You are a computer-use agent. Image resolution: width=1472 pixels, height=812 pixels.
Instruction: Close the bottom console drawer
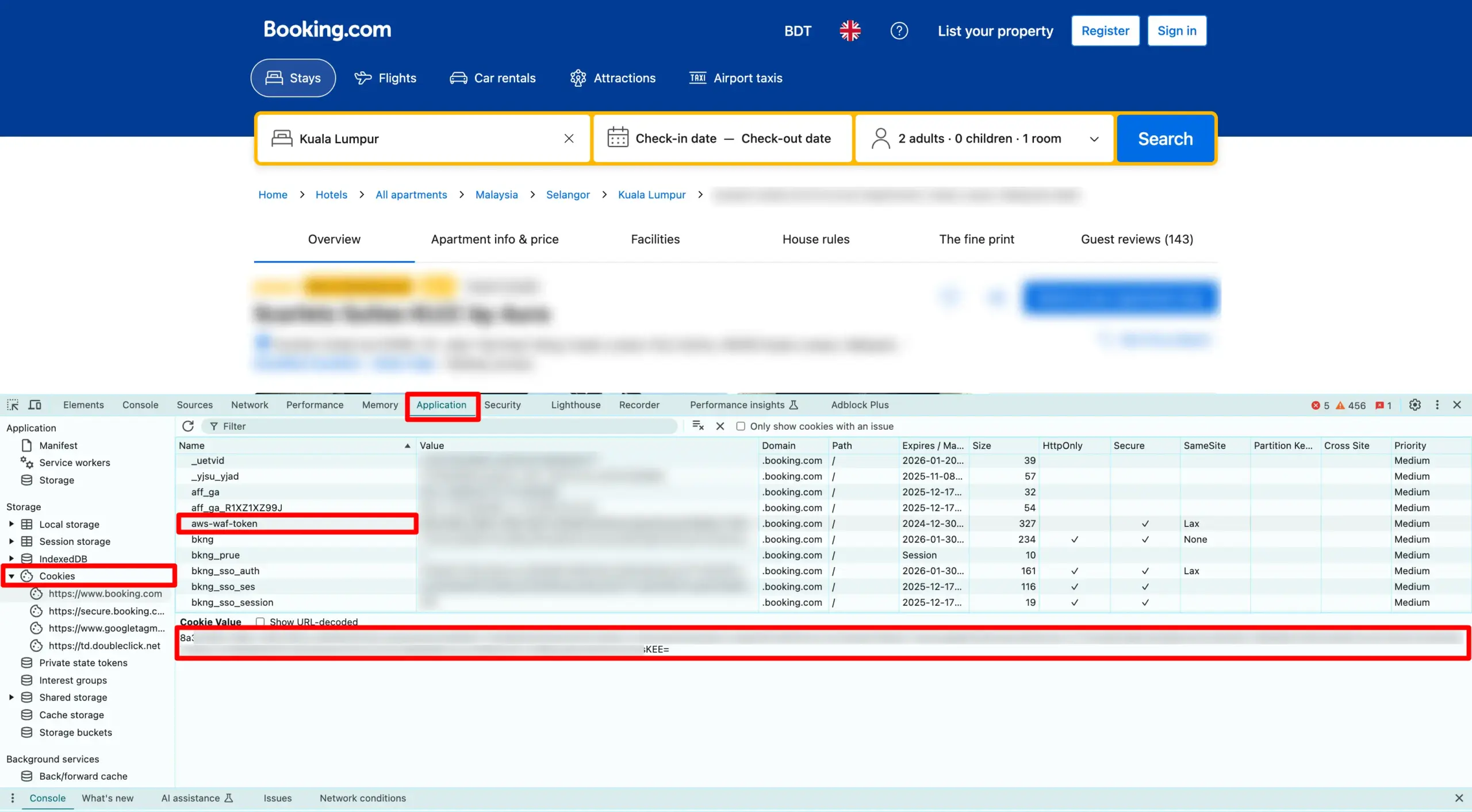[1459, 798]
